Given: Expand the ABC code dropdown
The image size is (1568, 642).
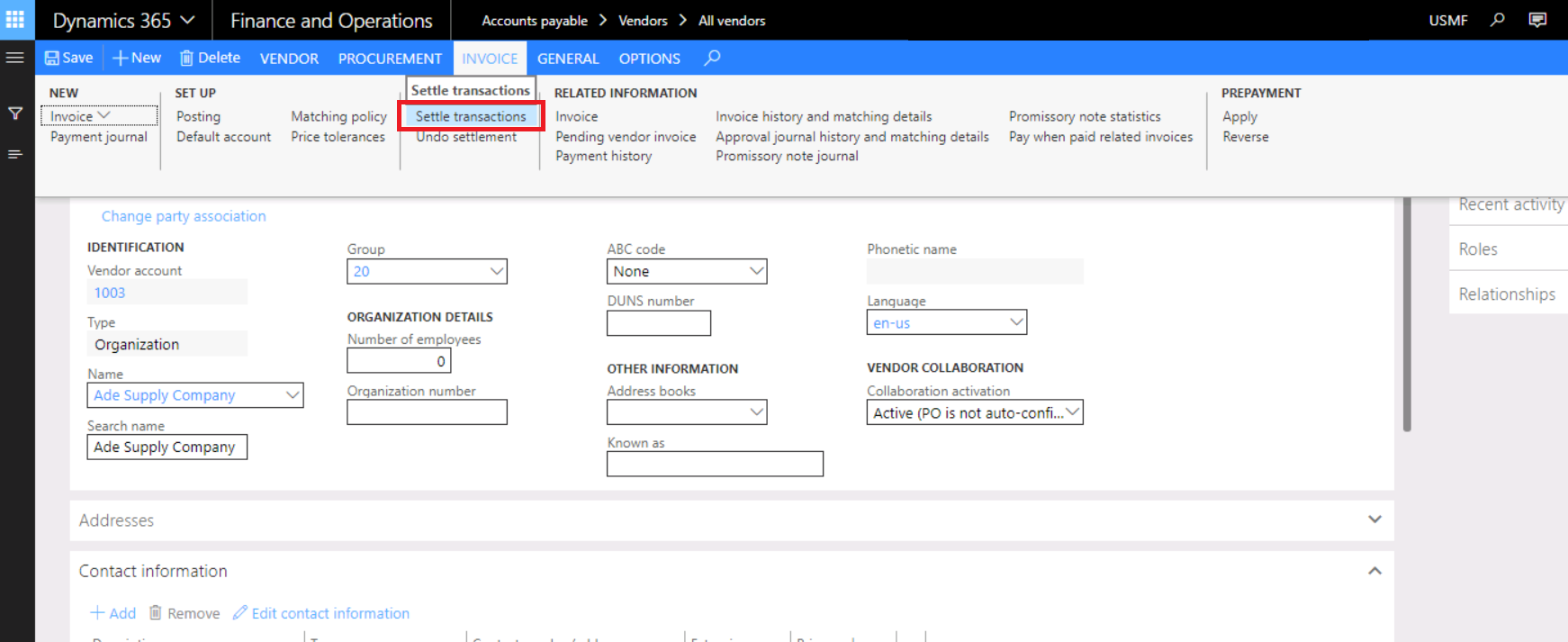Looking at the screenshot, I should coord(756,271).
